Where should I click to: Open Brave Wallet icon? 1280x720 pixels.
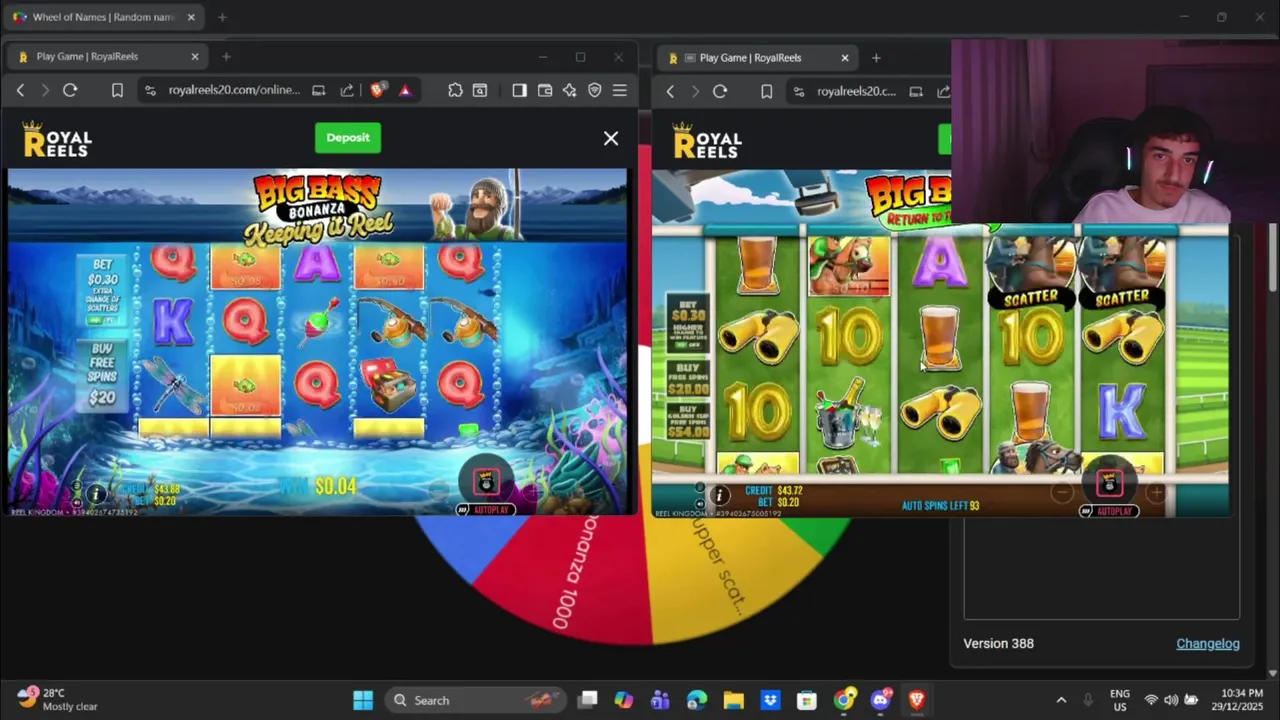point(545,90)
